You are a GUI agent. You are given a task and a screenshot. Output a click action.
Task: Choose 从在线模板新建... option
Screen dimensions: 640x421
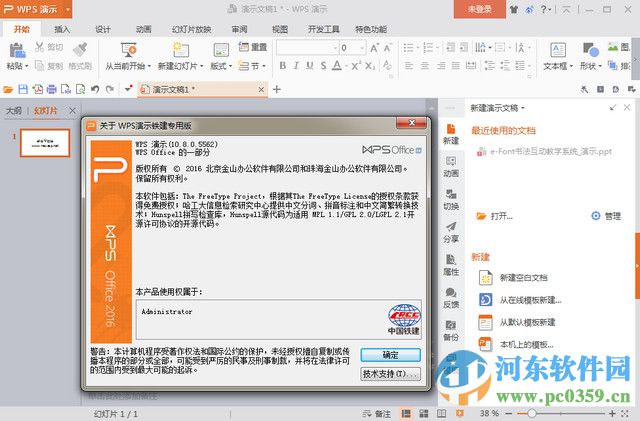click(x=520, y=300)
